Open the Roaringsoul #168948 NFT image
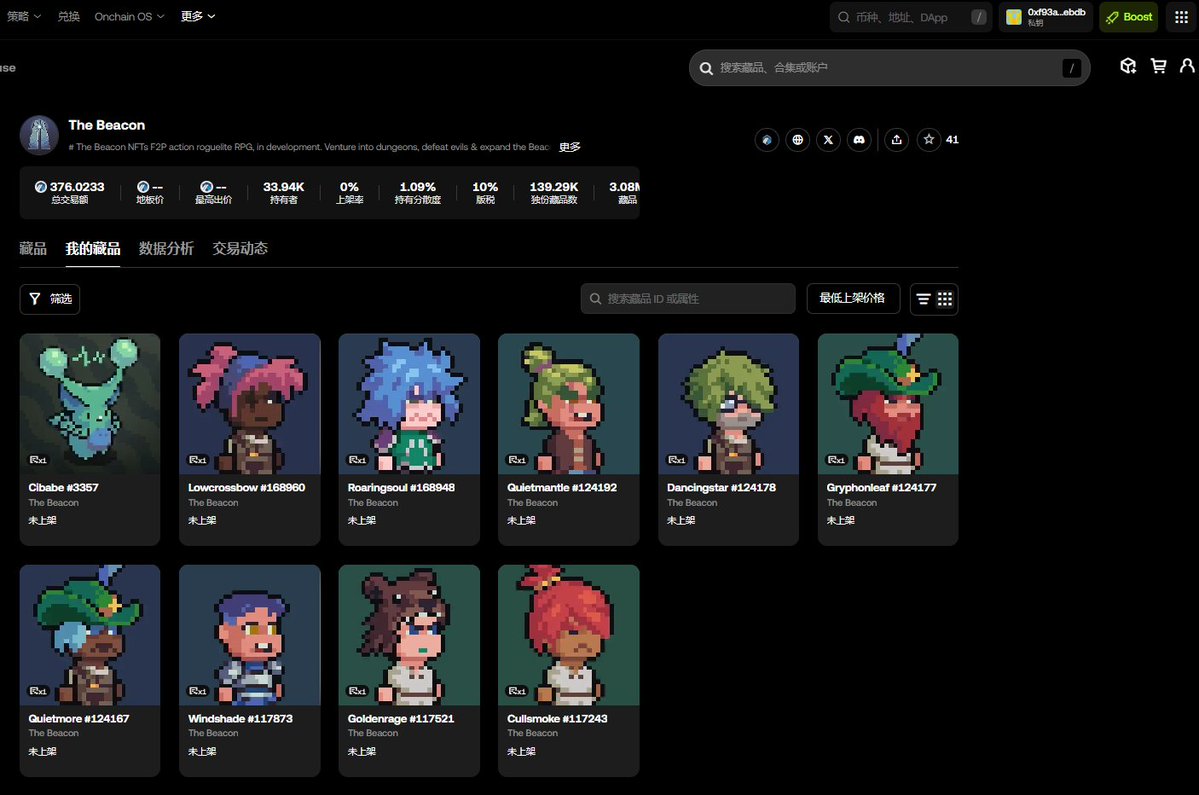Image resolution: width=1199 pixels, height=795 pixels. [409, 404]
